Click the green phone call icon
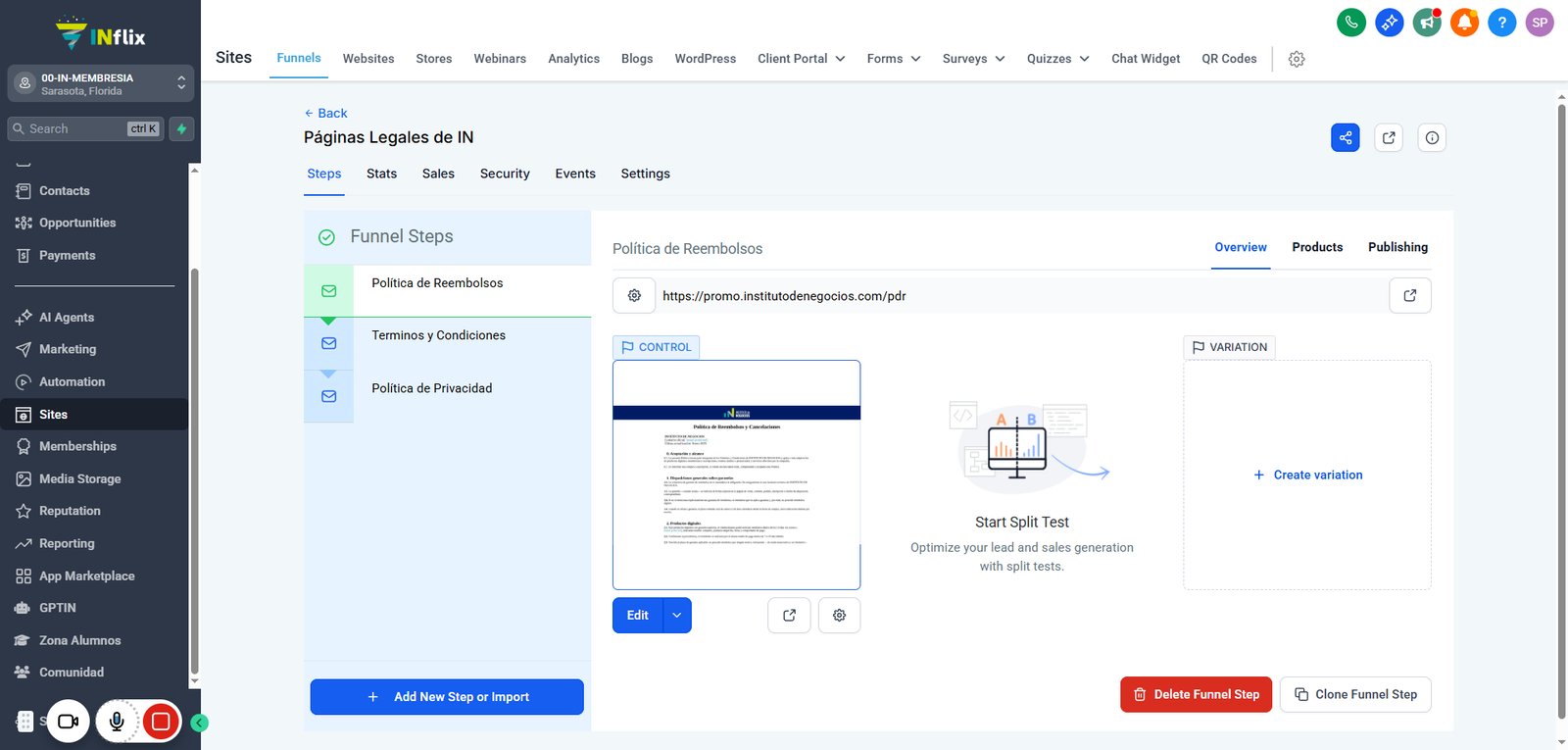 tap(1351, 23)
